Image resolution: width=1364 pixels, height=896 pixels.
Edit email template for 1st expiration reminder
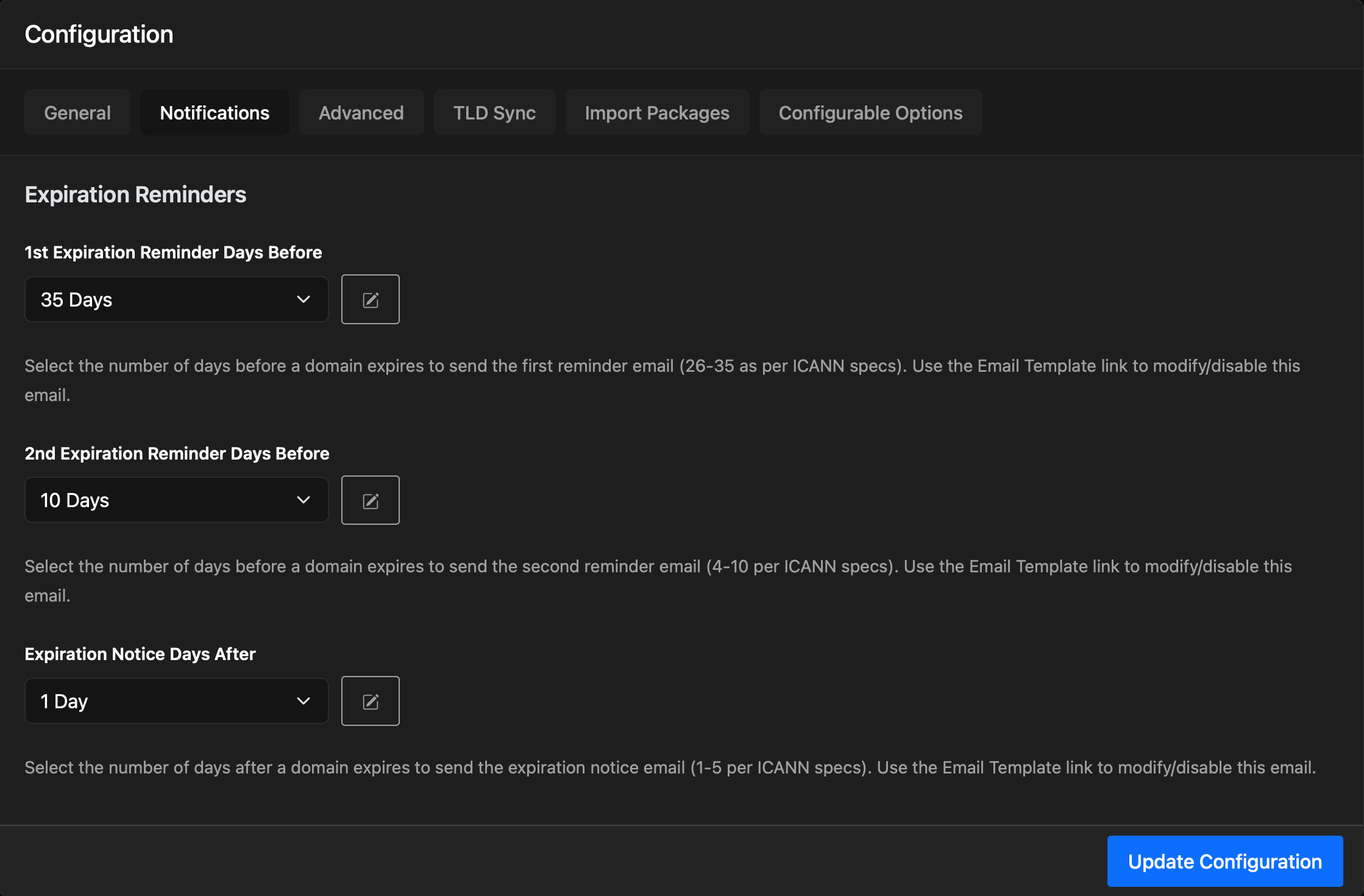[370, 299]
